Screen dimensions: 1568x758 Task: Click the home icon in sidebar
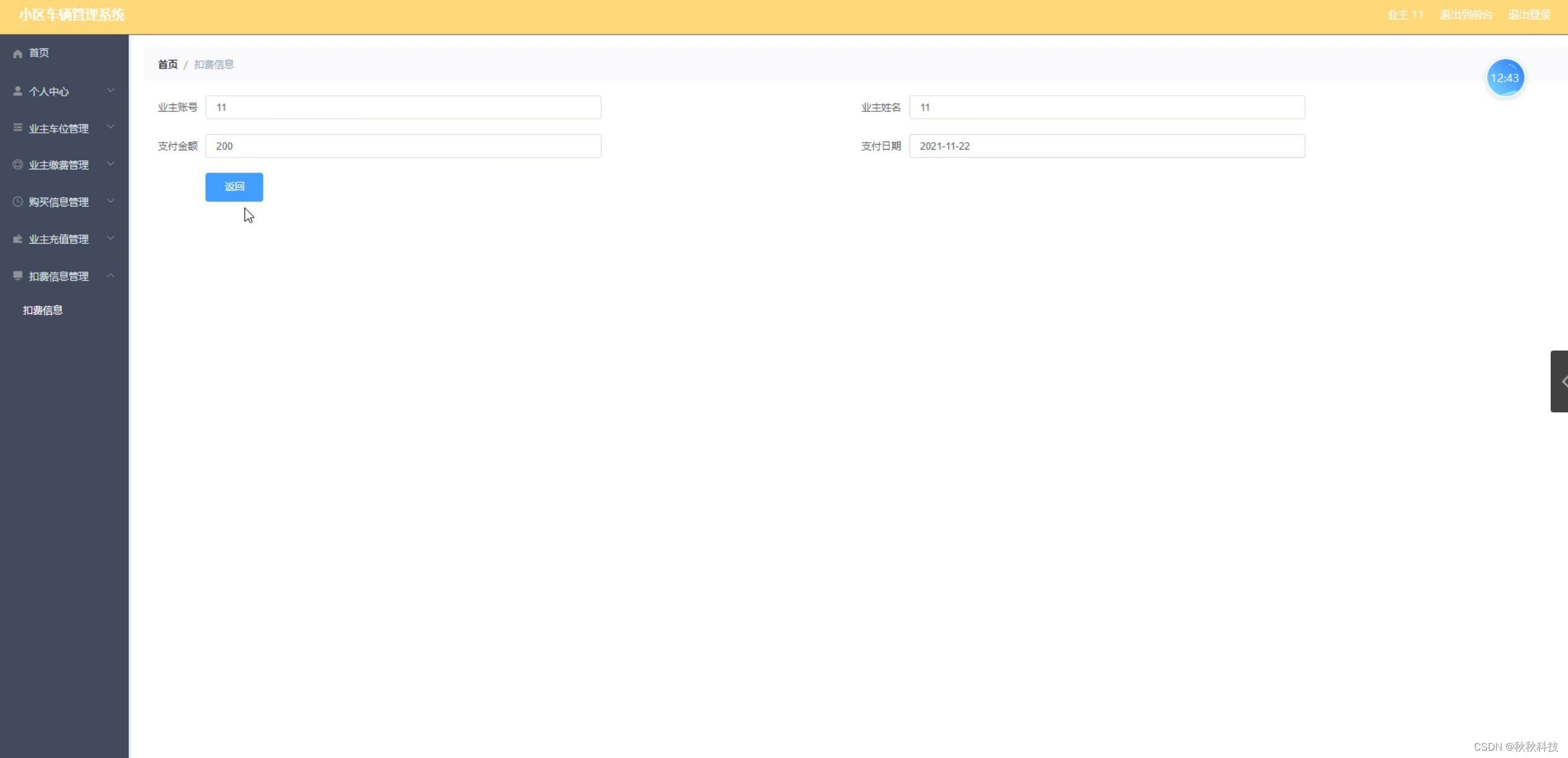click(x=18, y=54)
